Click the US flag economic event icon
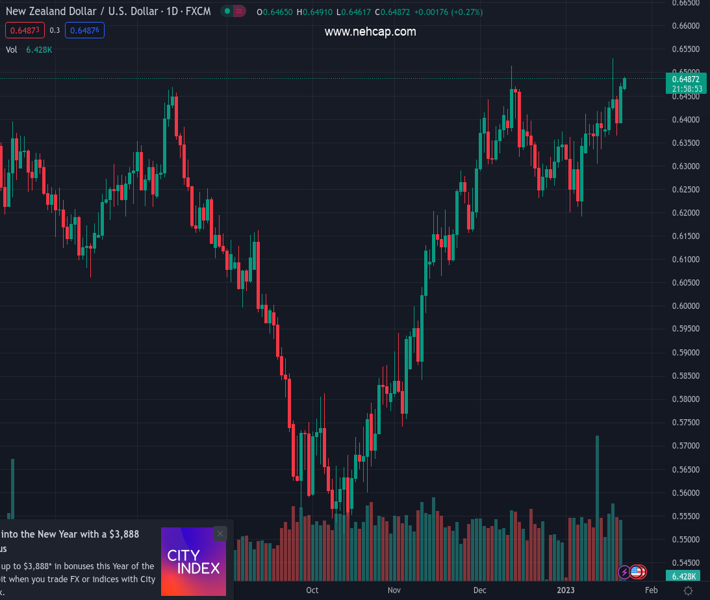 click(637, 573)
